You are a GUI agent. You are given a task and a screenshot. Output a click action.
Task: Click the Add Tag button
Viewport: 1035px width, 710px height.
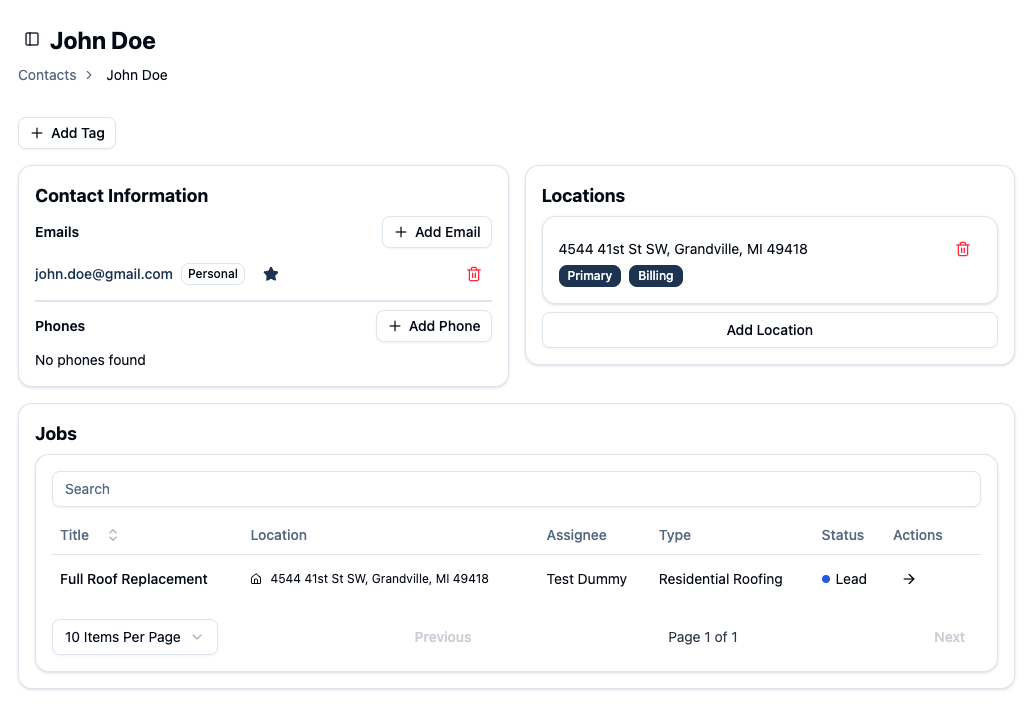[x=67, y=133]
